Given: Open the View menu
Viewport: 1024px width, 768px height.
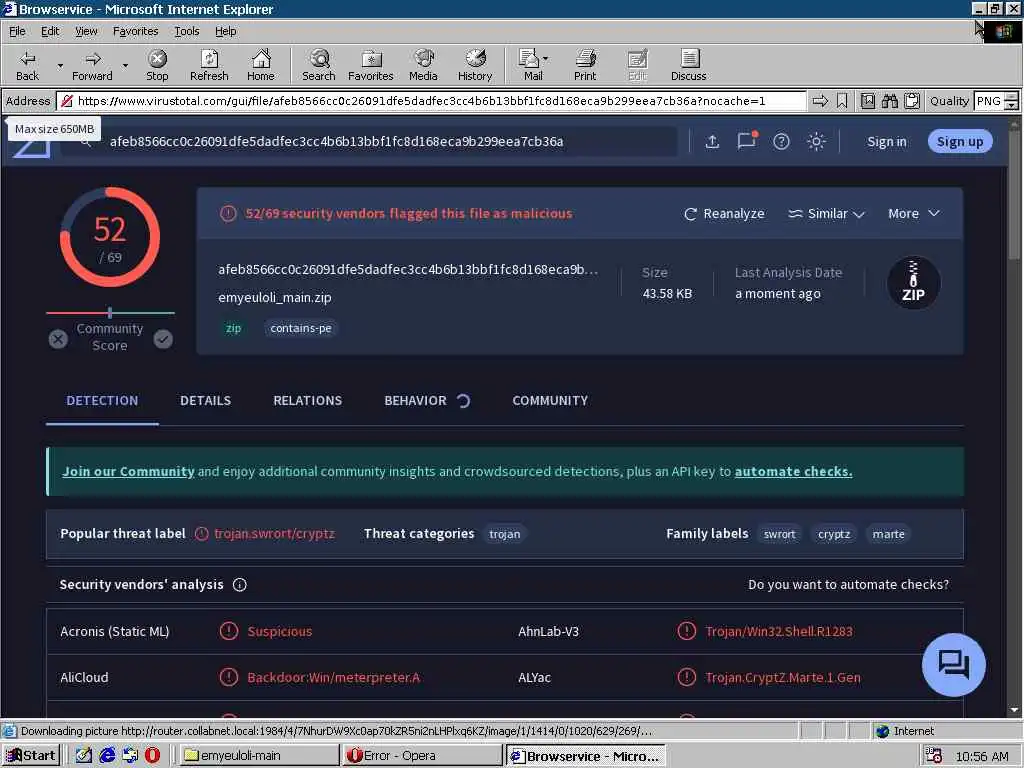Looking at the screenshot, I should pyautogui.click(x=86, y=31).
